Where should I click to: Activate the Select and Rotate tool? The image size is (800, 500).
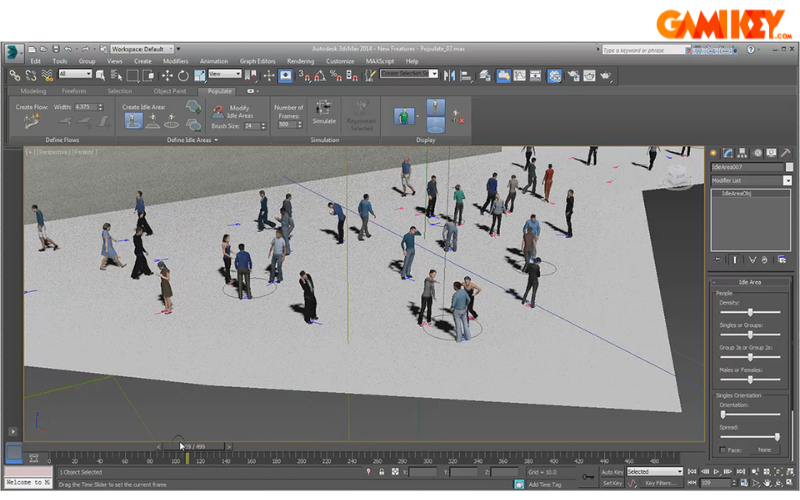(x=183, y=76)
